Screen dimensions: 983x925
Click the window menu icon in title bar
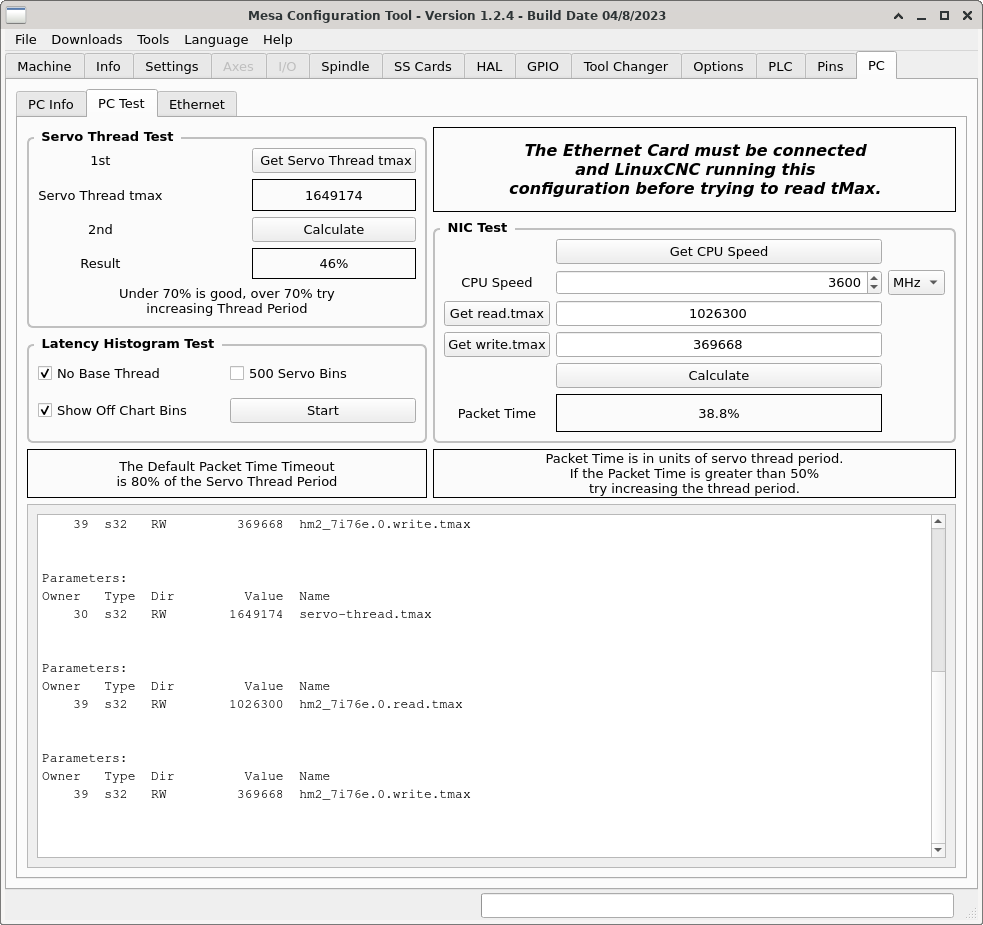pyautogui.click(x=16, y=15)
